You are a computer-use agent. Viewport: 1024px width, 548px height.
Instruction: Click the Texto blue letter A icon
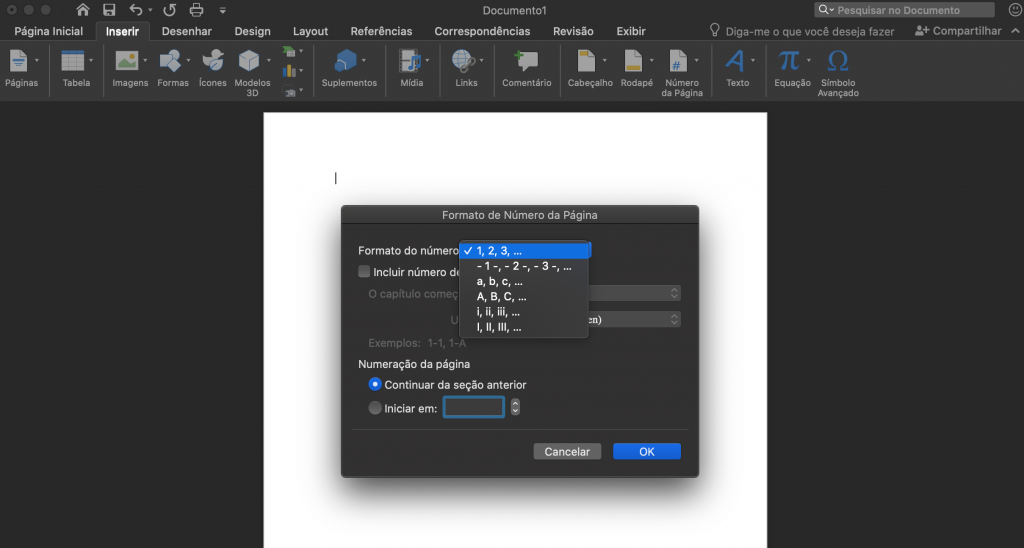[x=734, y=61]
